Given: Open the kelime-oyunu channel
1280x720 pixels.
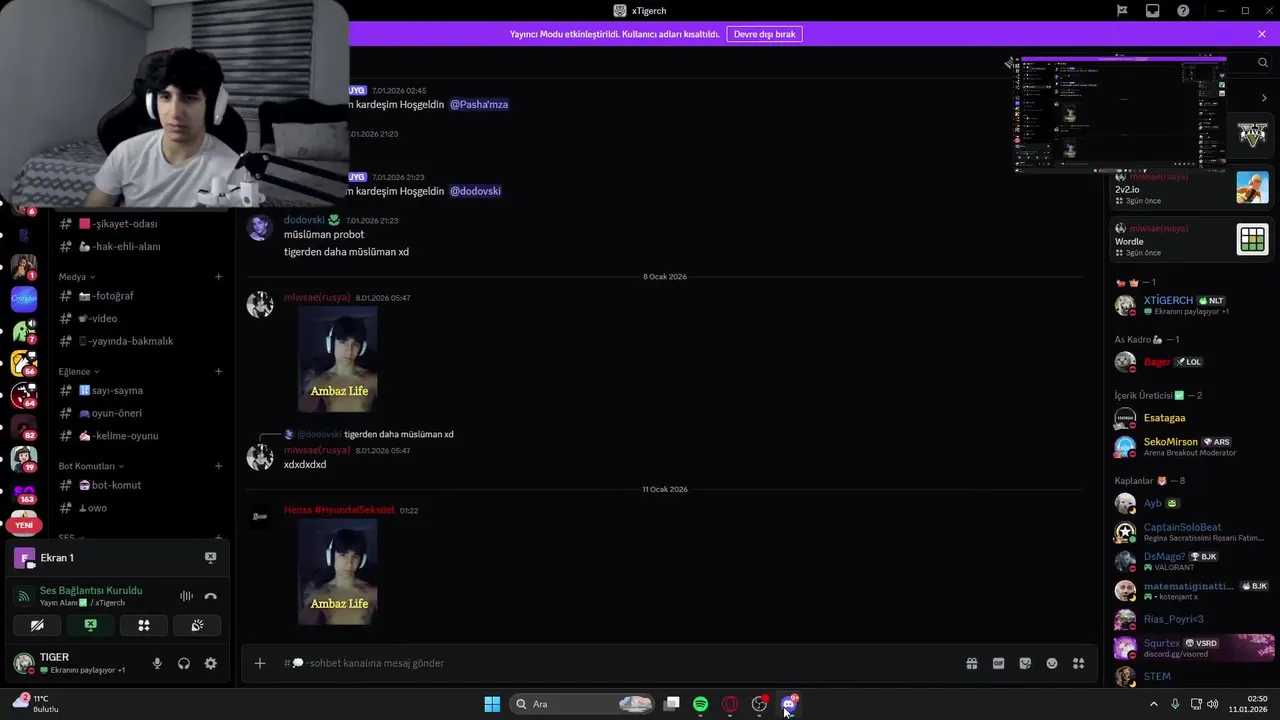Looking at the screenshot, I should (x=140, y=436).
